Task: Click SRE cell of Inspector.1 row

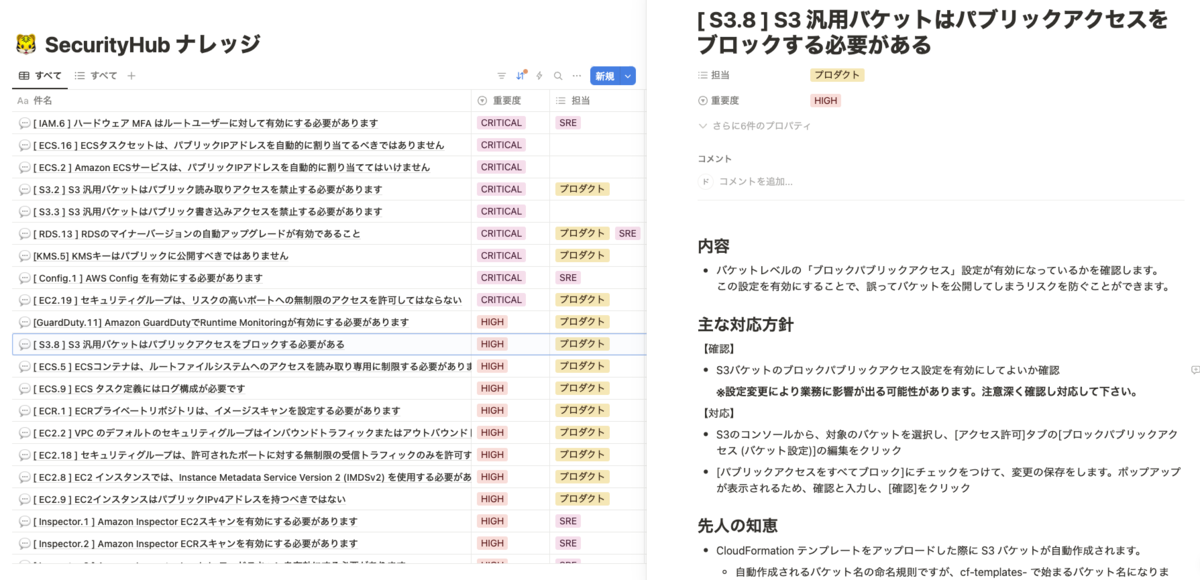Action: tap(568, 521)
